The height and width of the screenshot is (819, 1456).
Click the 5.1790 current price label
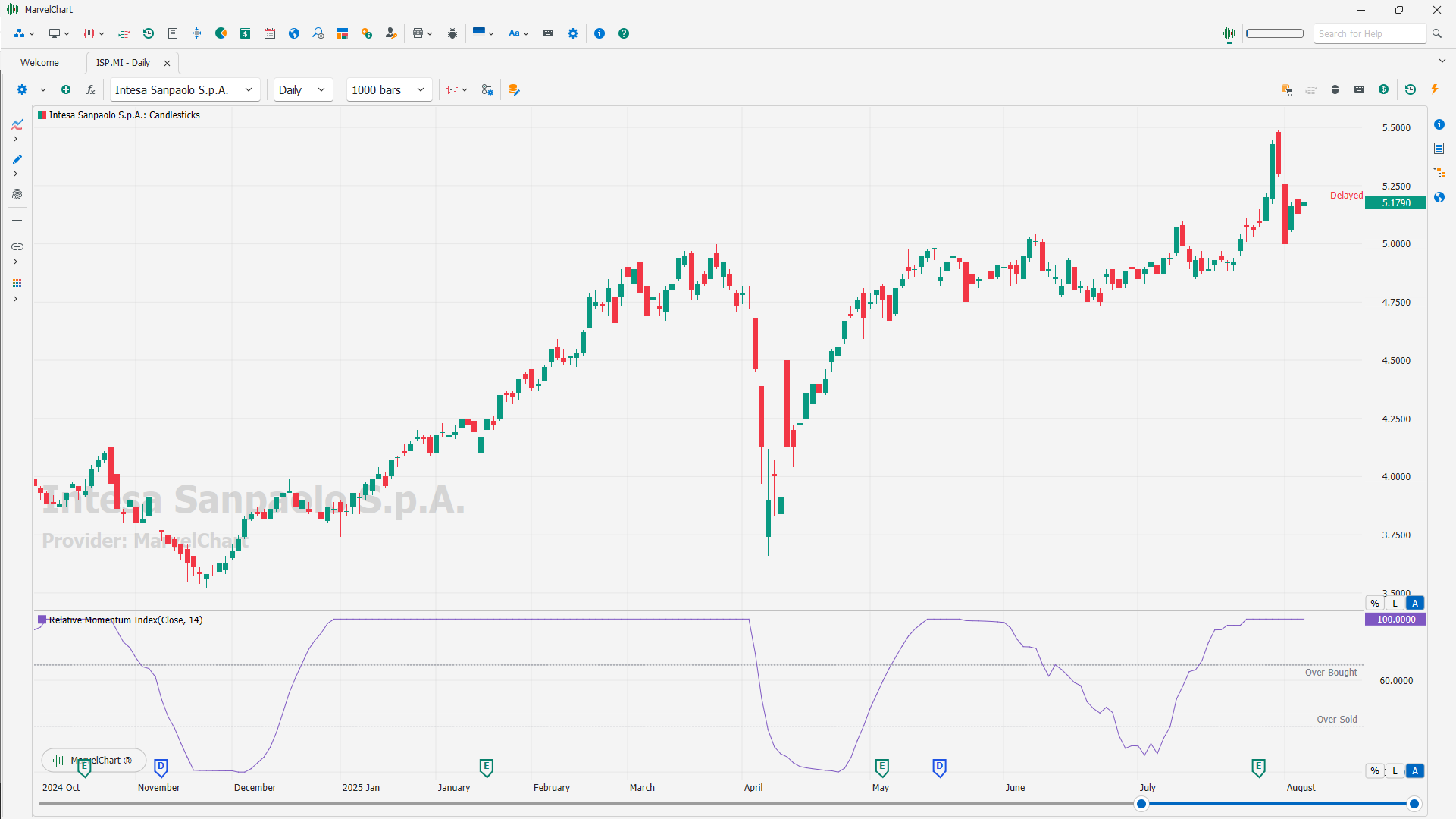1395,202
